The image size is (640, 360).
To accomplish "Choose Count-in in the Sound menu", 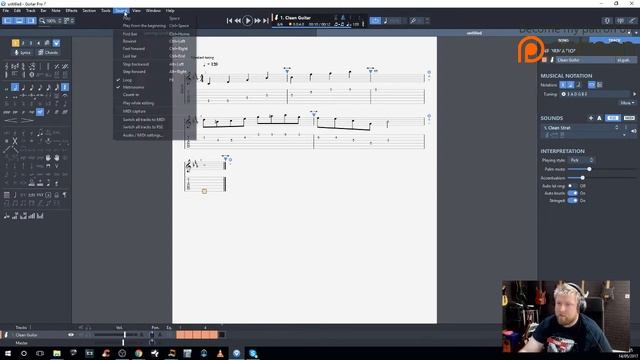I will [155, 95].
